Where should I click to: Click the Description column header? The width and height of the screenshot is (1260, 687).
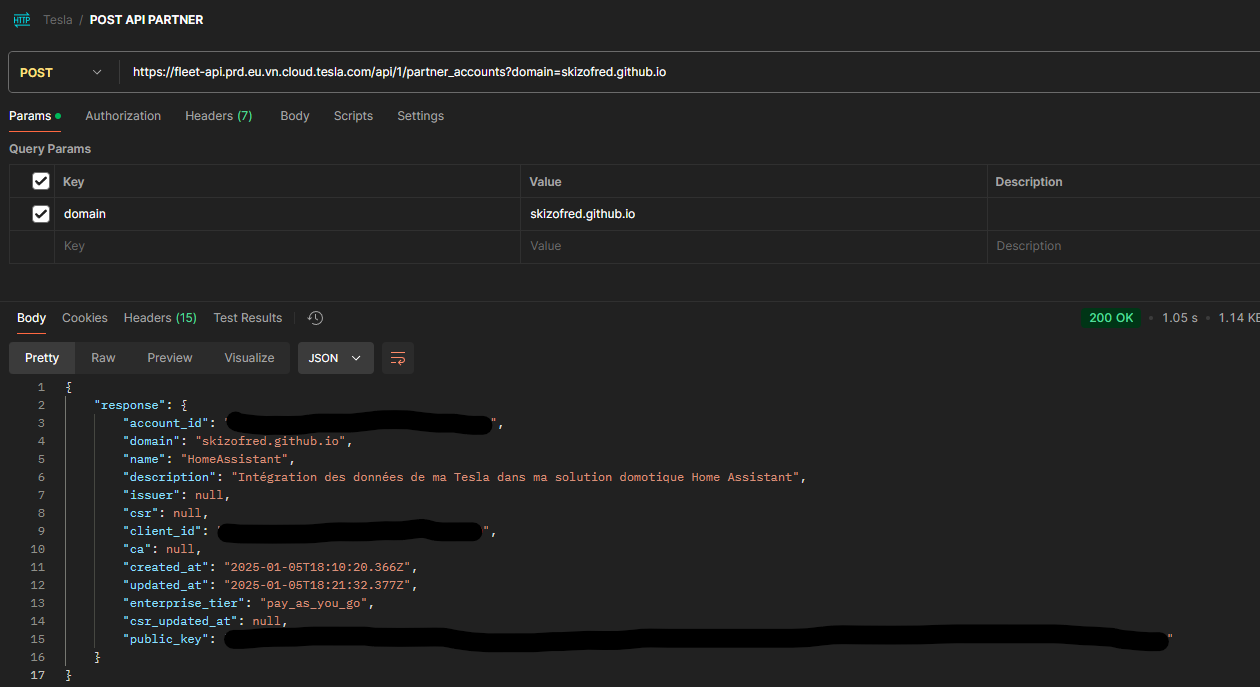[x=1029, y=182]
